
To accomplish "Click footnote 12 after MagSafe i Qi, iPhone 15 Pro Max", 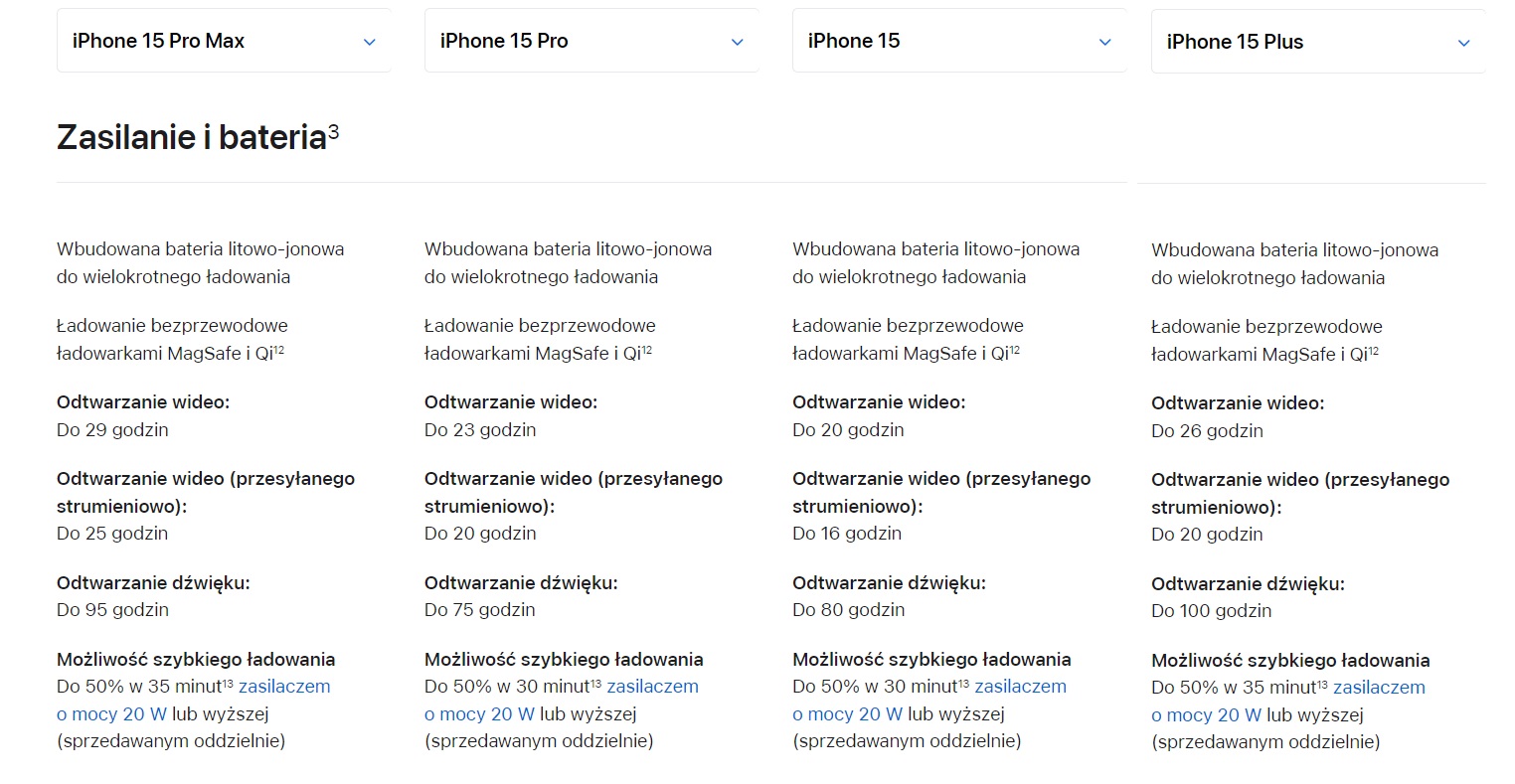I will (x=279, y=350).
